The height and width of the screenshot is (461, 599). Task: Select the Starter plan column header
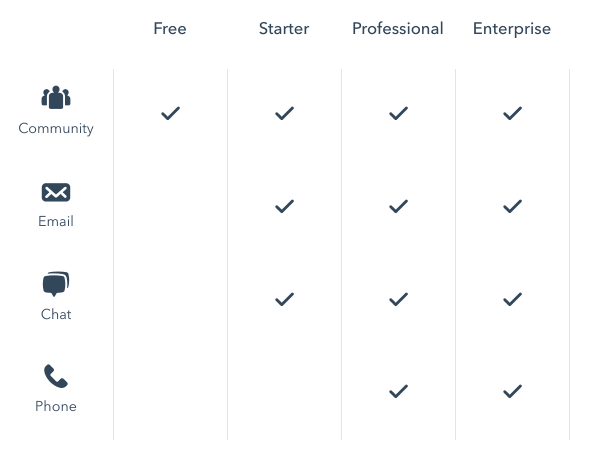pyautogui.click(x=284, y=29)
